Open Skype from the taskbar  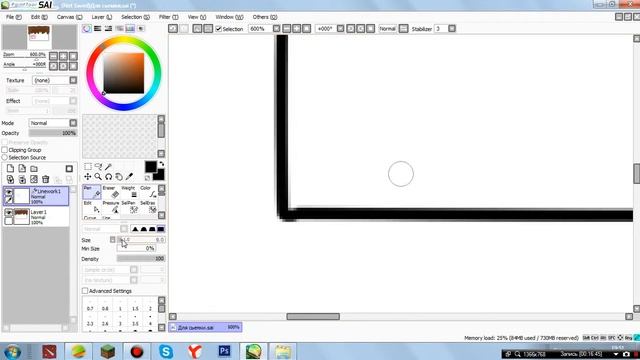pos(166,351)
